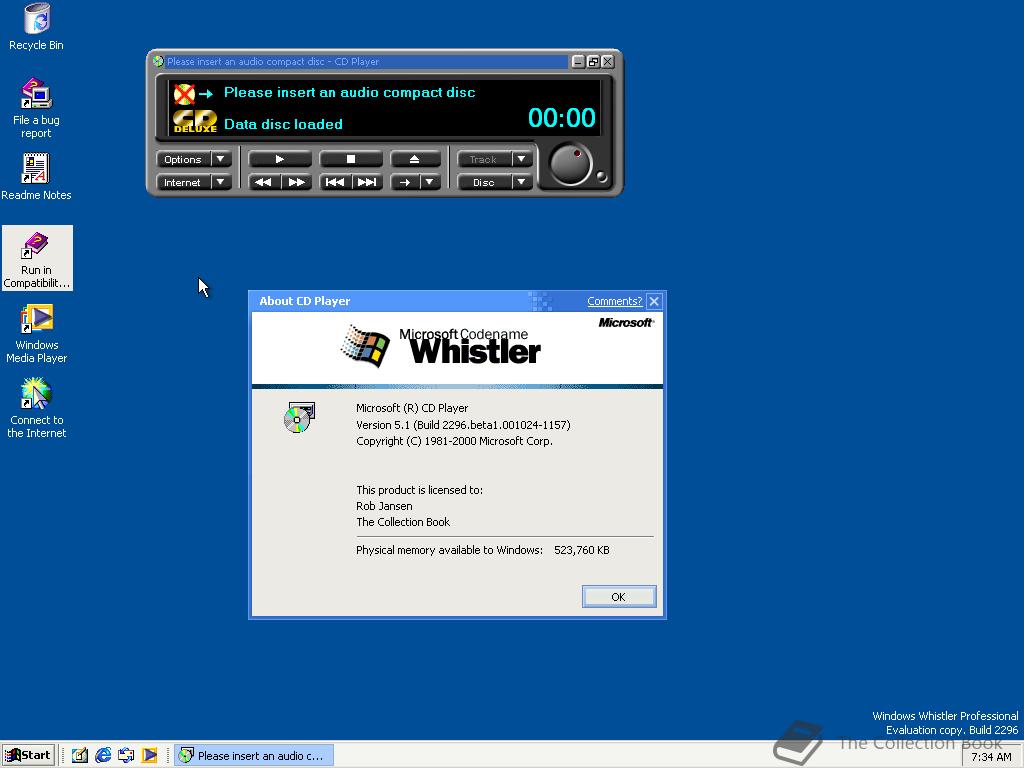This screenshot has width=1024, height=768.
Task: Skip to previous track button
Action: 334,182
